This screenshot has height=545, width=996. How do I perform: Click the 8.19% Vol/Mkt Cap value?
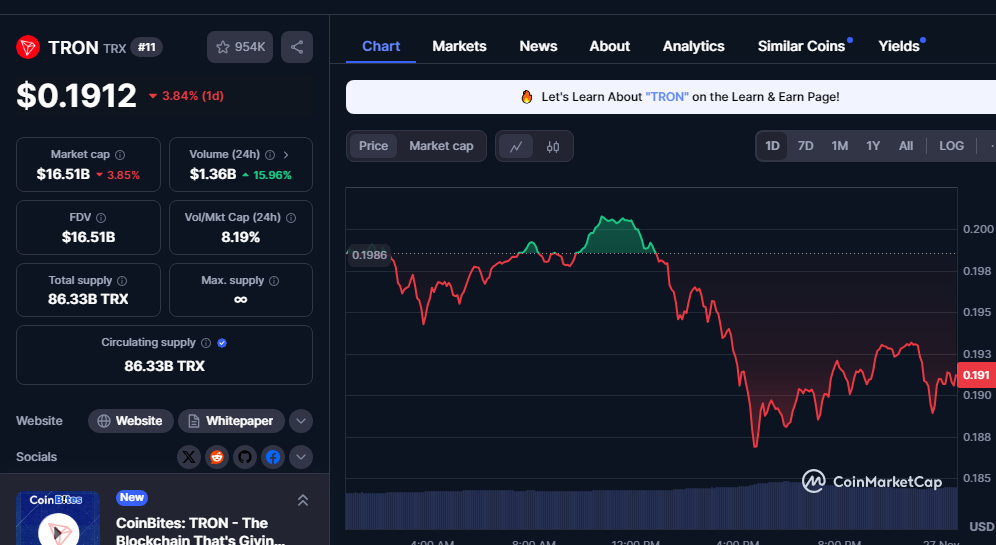pyautogui.click(x=240, y=237)
